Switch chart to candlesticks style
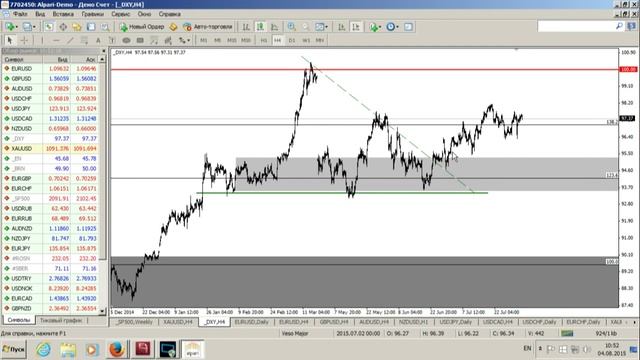The width and height of the screenshot is (640, 360). point(260,27)
